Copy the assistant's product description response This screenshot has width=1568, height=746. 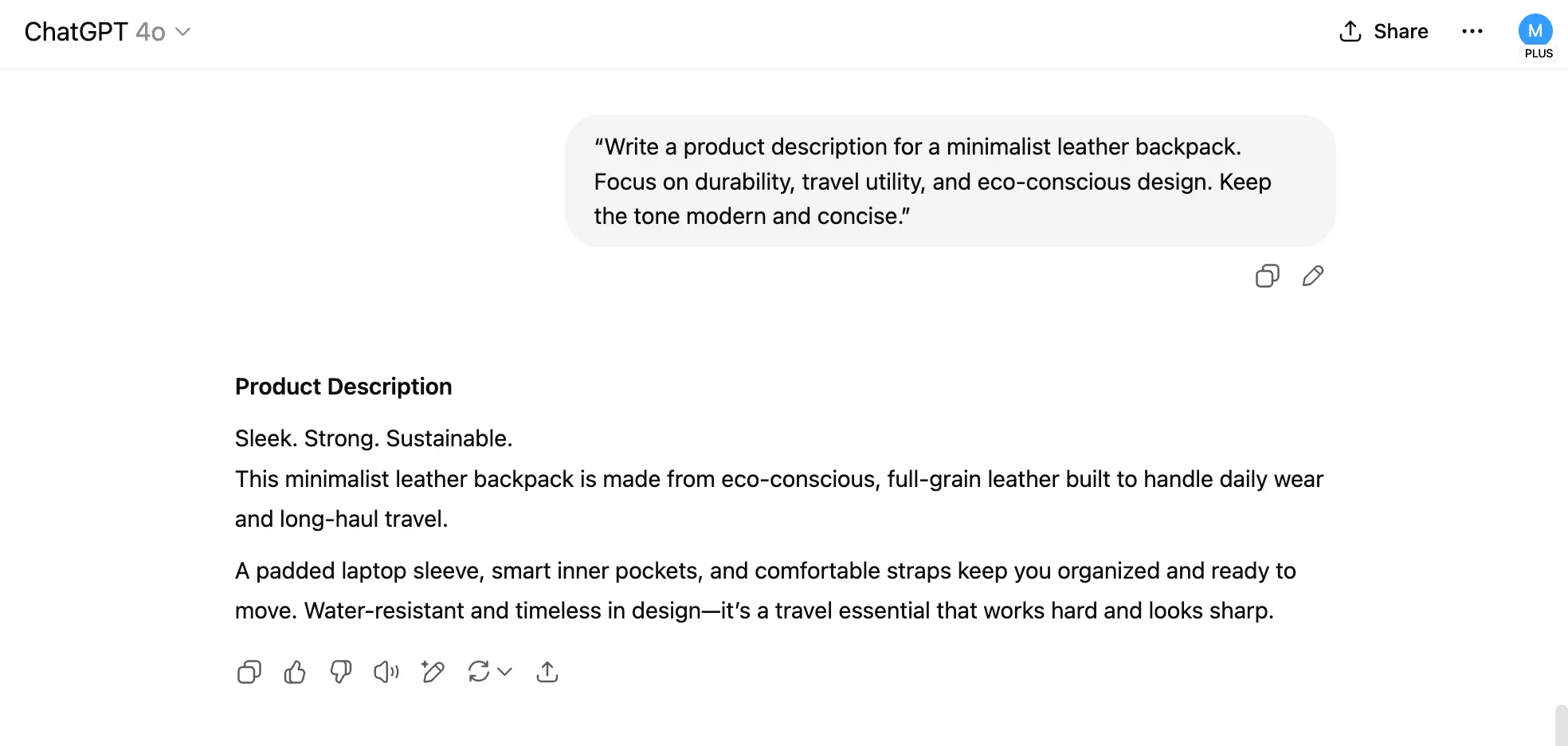[249, 672]
